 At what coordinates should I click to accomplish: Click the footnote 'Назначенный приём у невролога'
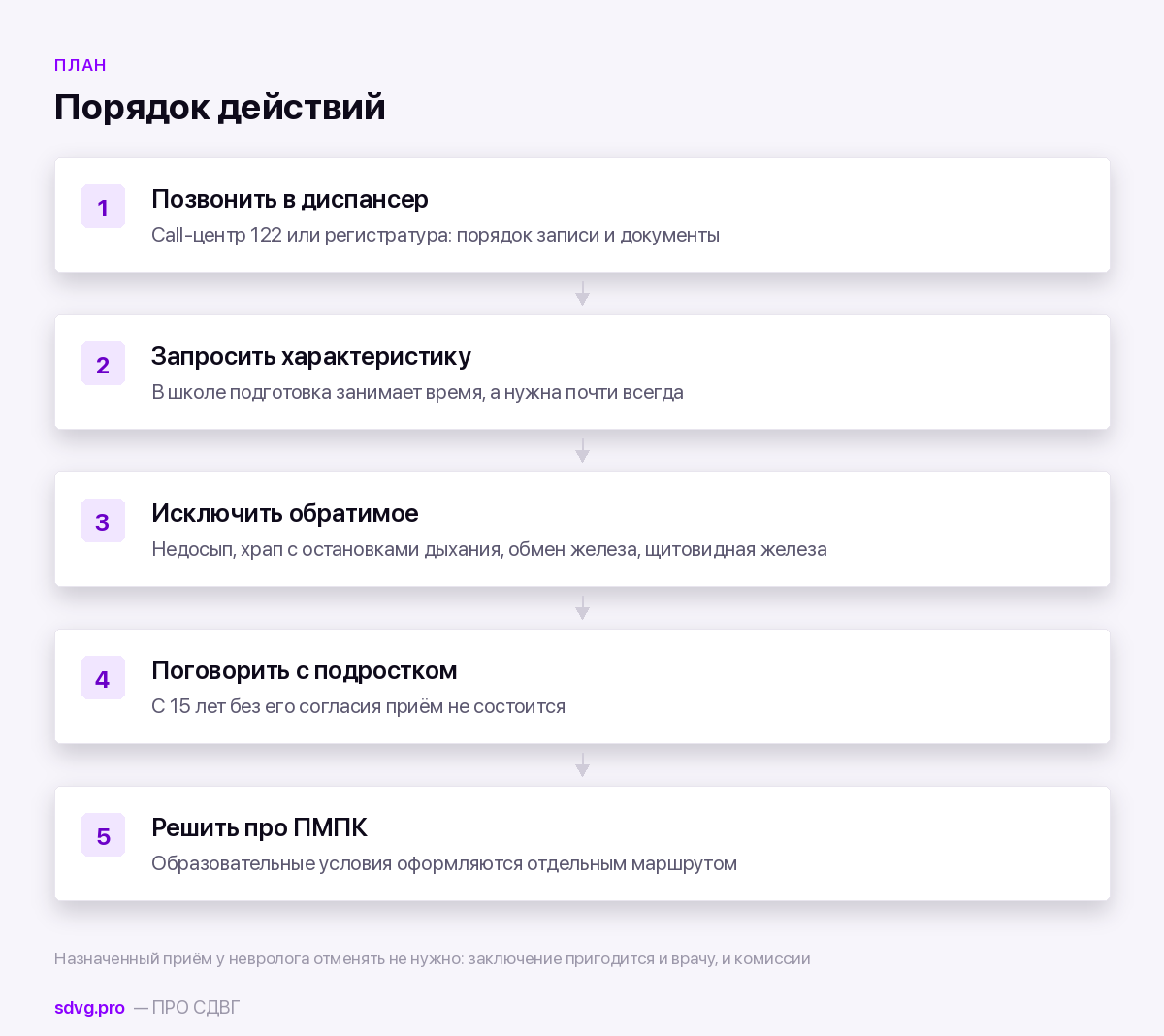433,958
